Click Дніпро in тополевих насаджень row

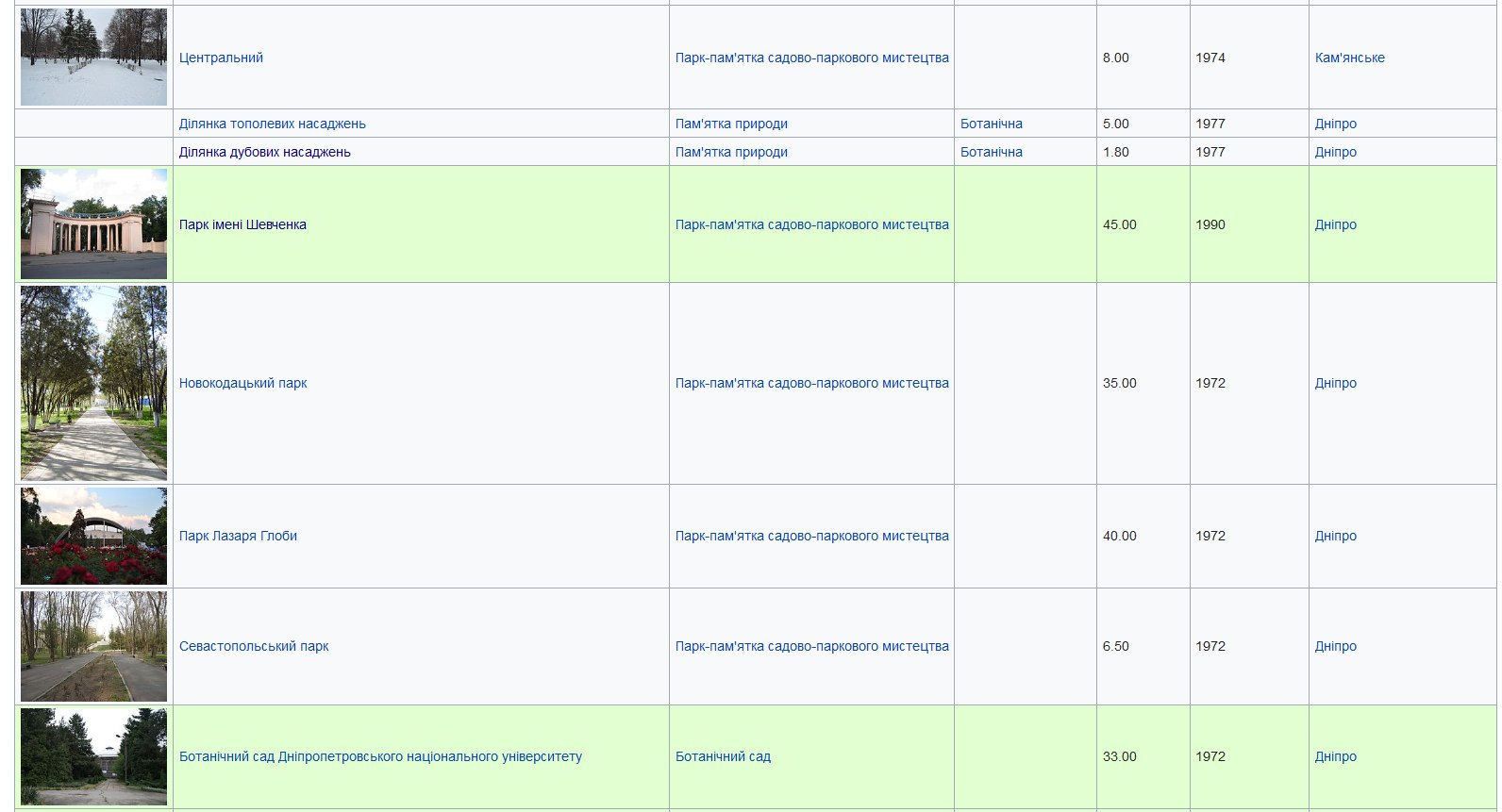(x=1336, y=124)
